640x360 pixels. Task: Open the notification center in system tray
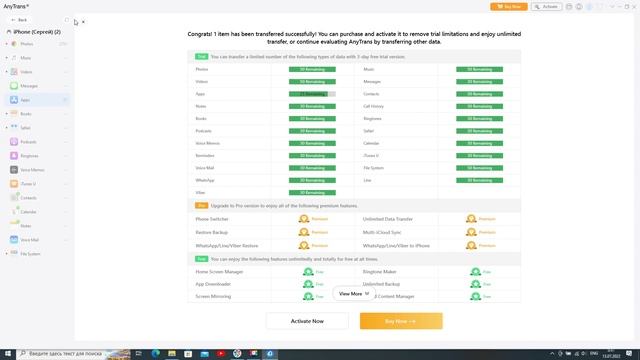(x=629, y=353)
